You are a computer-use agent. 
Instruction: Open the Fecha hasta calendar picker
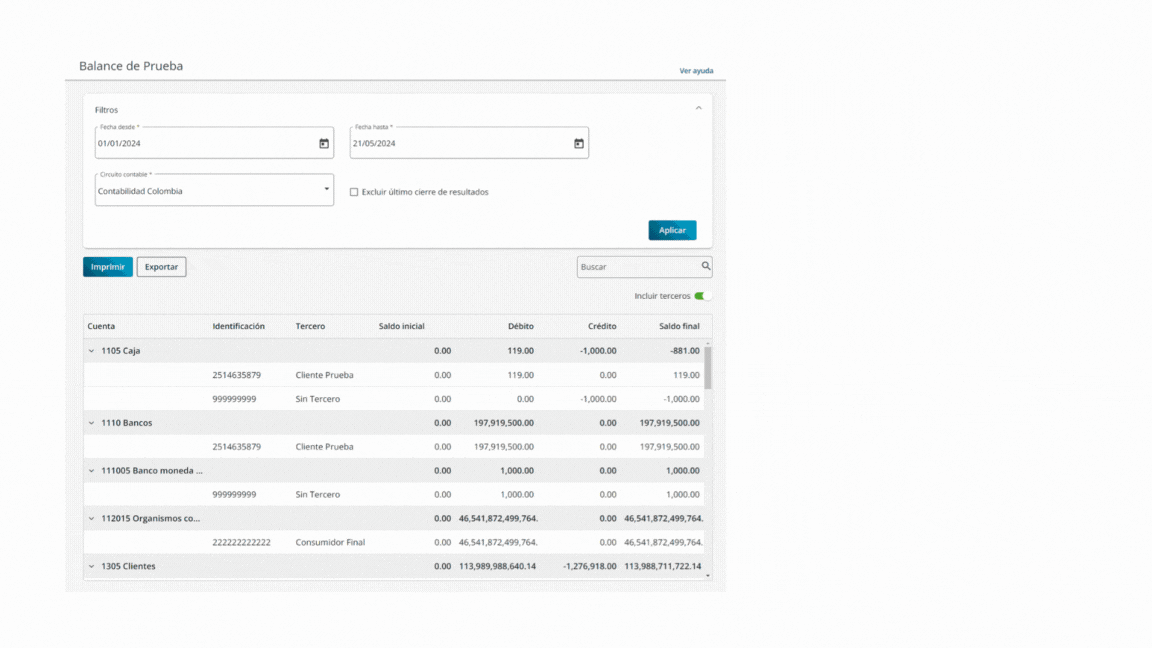click(579, 143)
